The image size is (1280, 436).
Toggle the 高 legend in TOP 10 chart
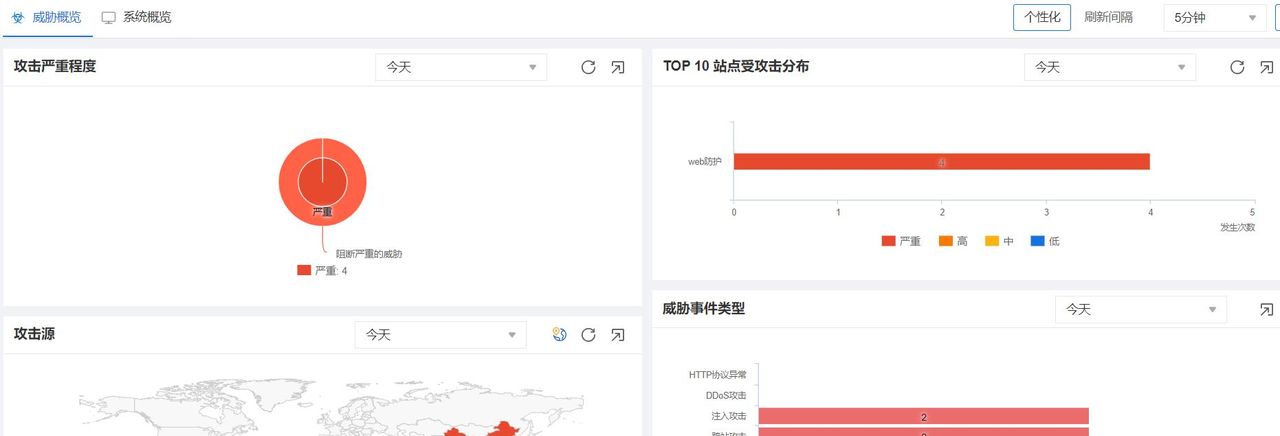click(953, 241)
